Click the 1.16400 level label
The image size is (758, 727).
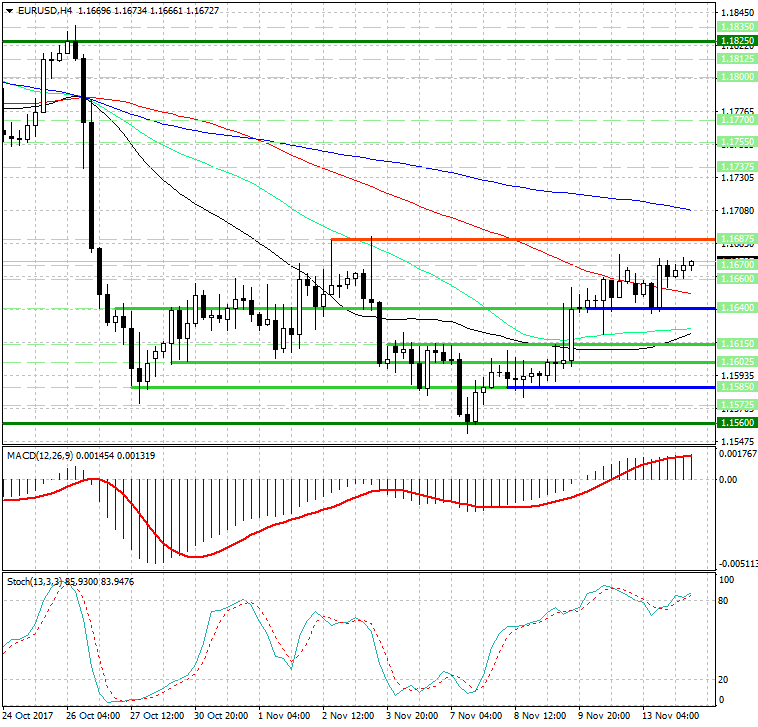736,308
